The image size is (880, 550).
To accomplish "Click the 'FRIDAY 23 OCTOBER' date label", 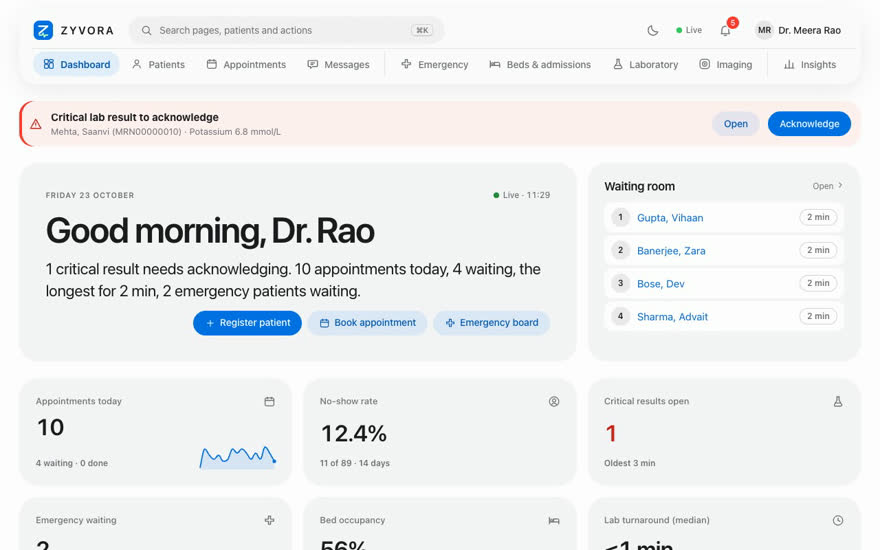I will click(x=90, y=195).
